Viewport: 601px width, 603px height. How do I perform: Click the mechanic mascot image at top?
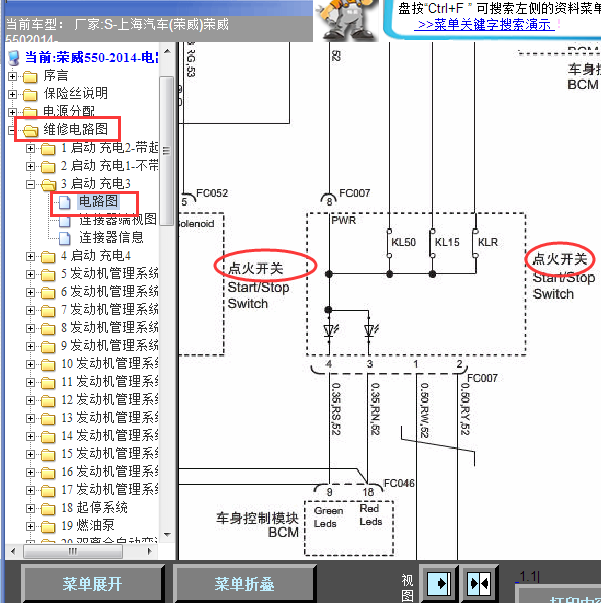pos(346,20)
